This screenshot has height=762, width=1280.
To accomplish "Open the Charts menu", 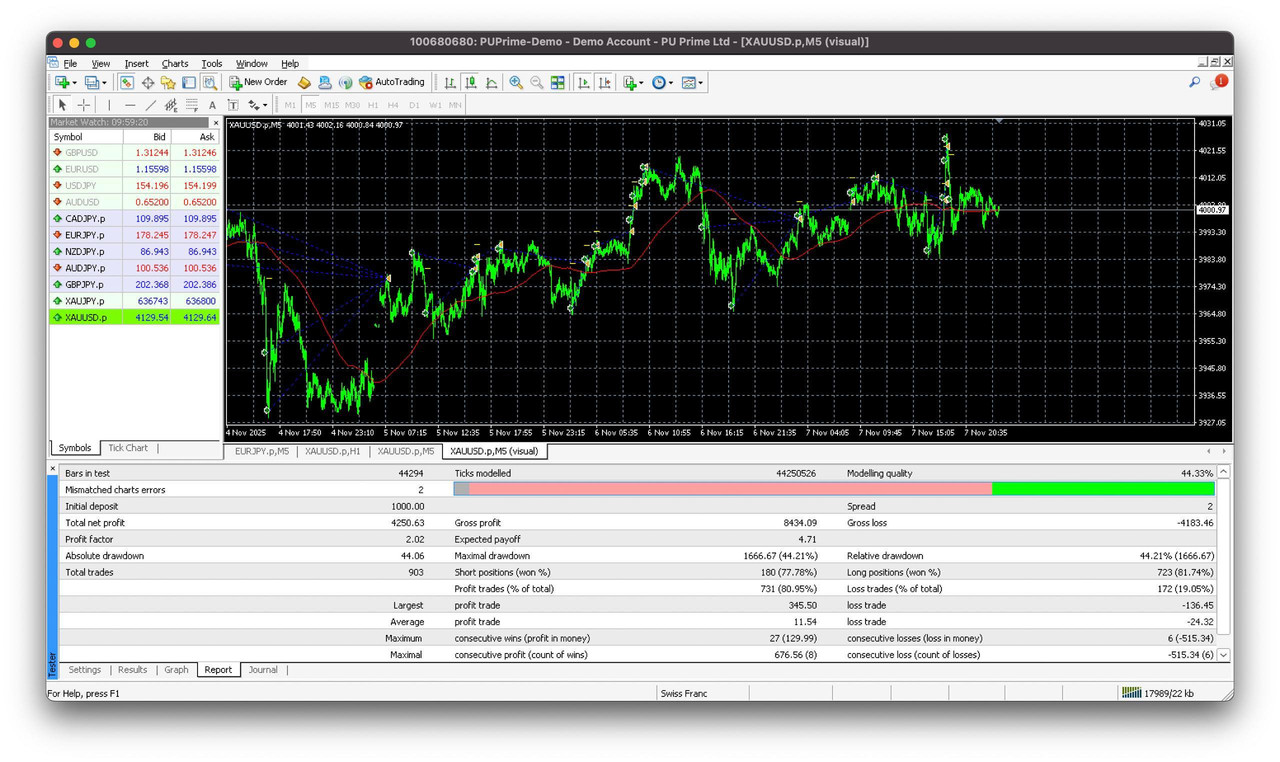I will coord(175,63).
